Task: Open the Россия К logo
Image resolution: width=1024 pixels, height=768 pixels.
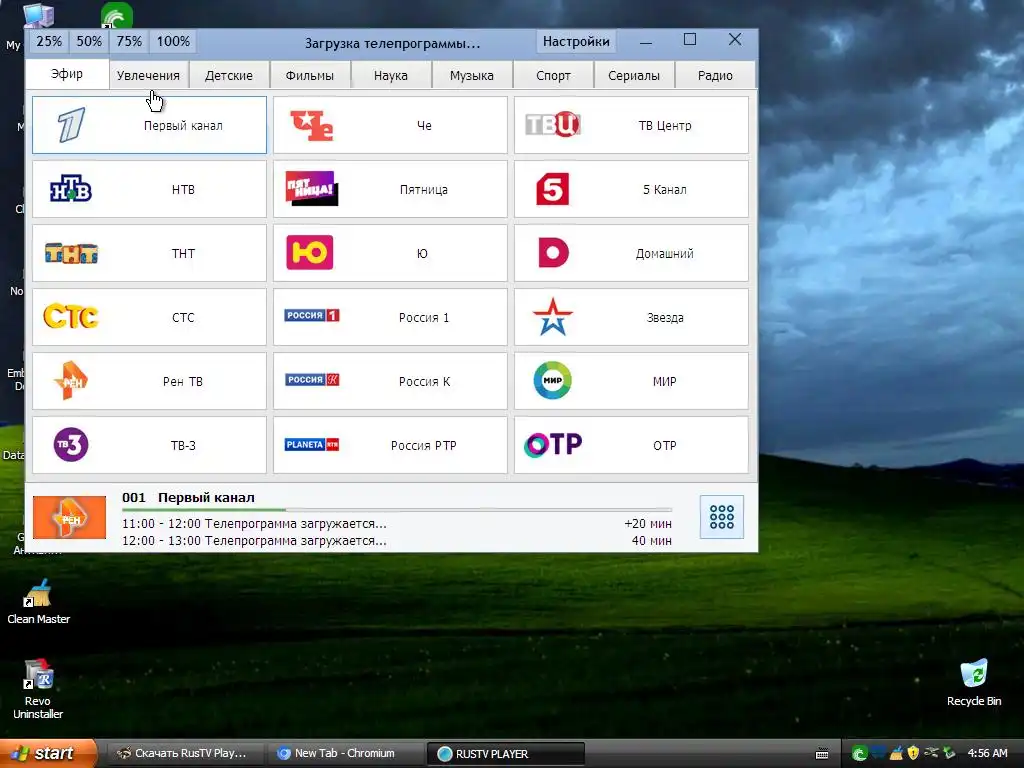Action: coord(312,379)
